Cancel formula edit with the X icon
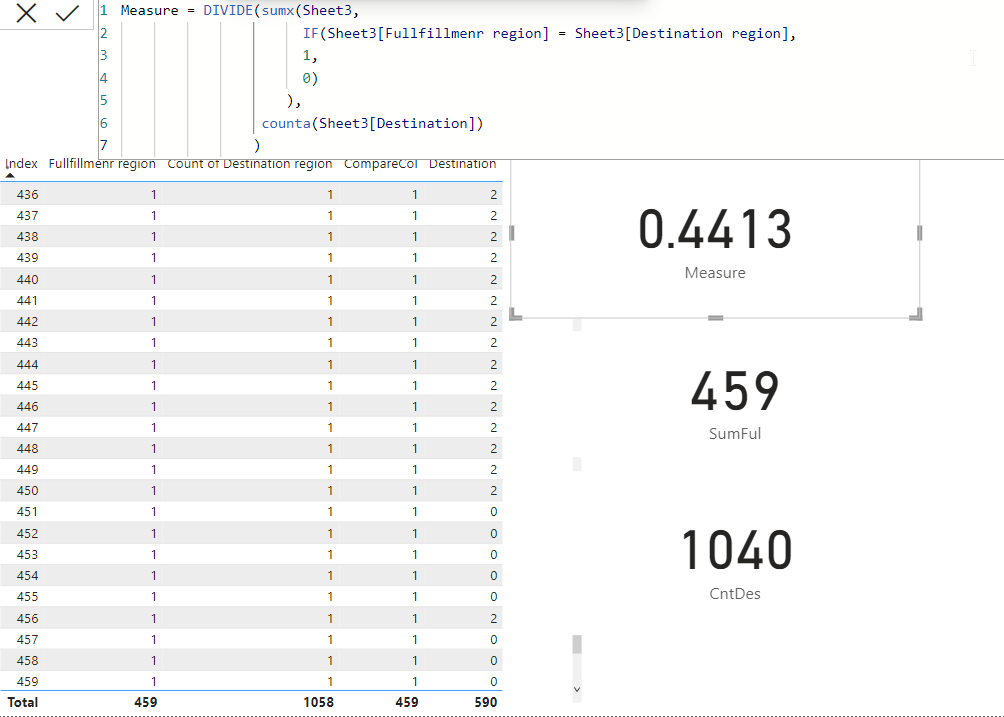The image size is (1004, 717). point(26,13)
